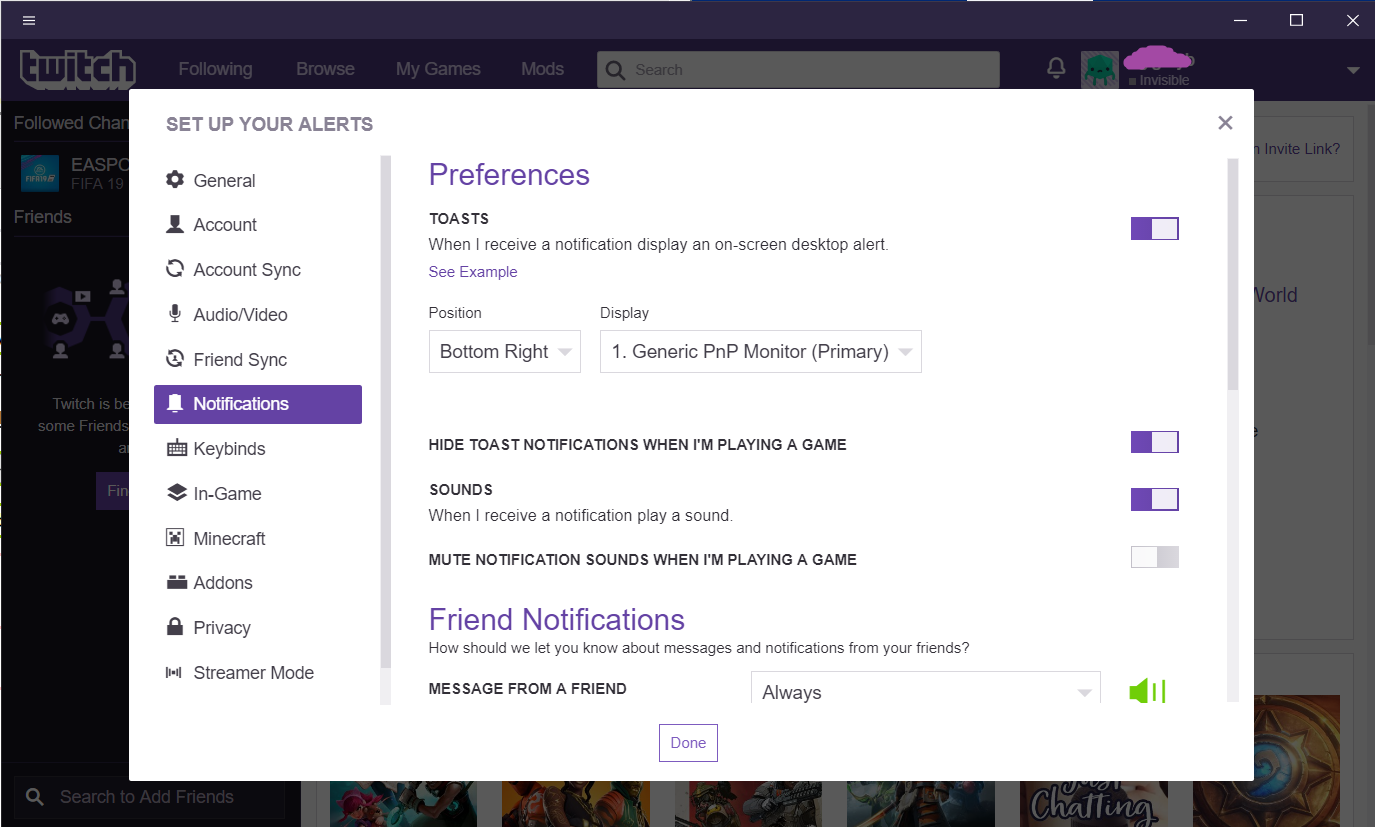This screenshot has height=827, width=1375.
Task: Click the Friend Notifications heading
Action: [557, 619]
